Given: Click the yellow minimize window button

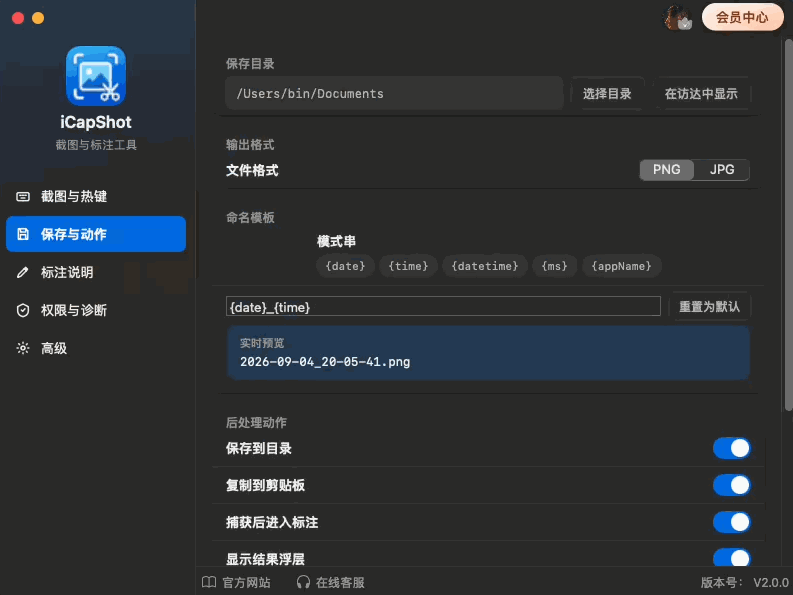Looking at the screenshot, I should [x=38, y=18].
